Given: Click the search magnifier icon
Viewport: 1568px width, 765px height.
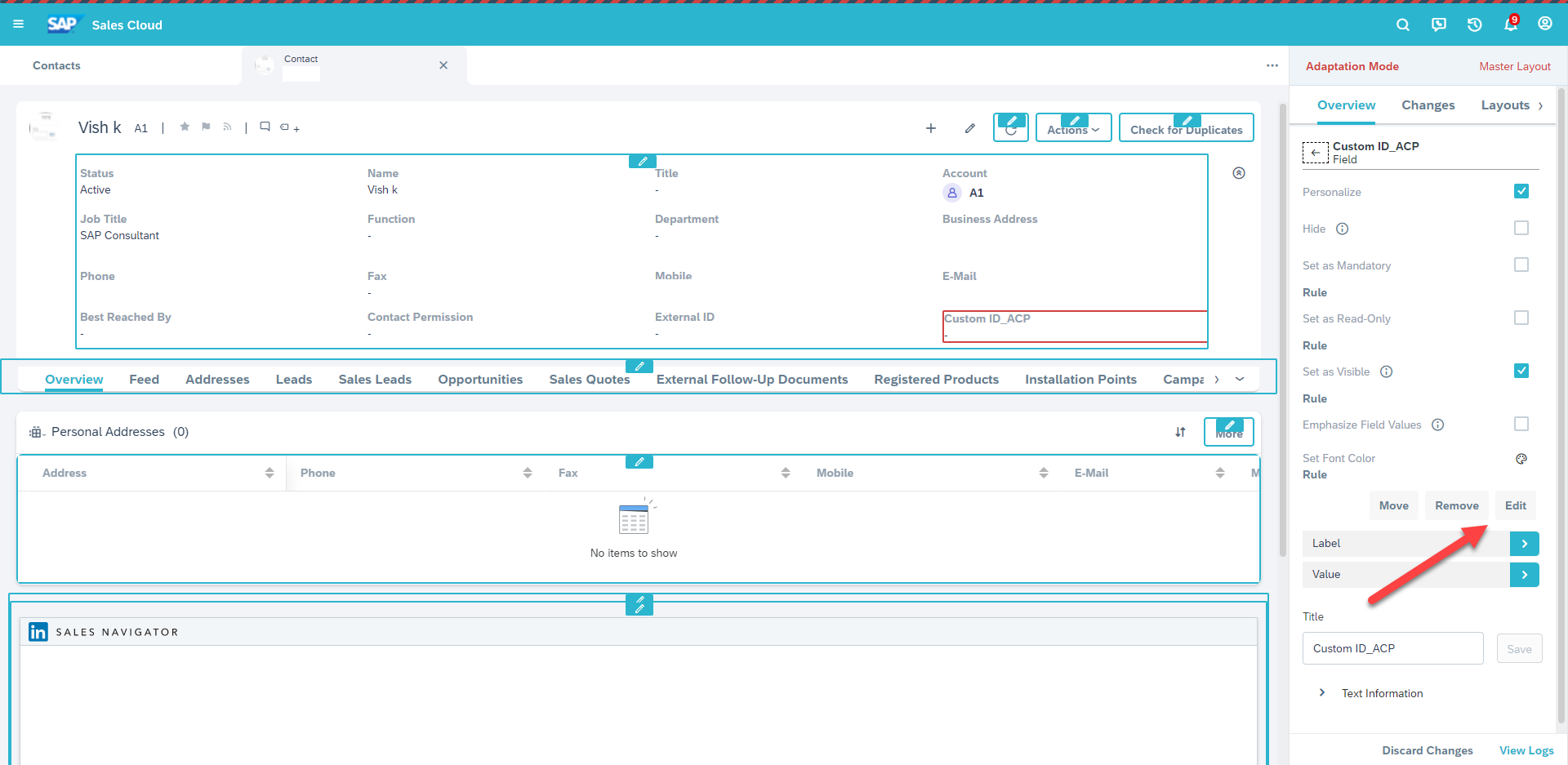Looking at the screenshot, I should coord(1403,24).
